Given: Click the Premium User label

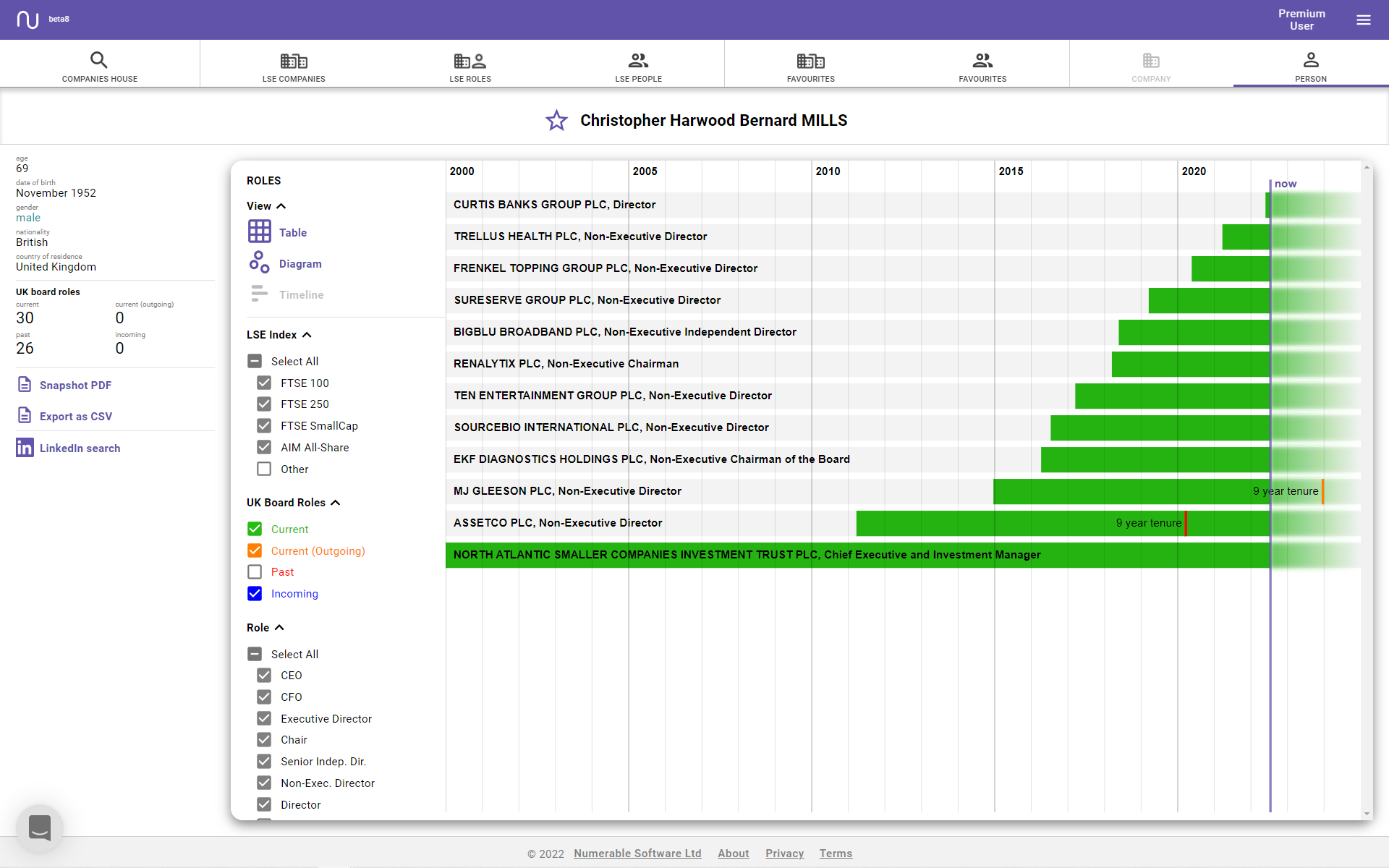Looking at the screenshot, I should tap(1301, 20).
